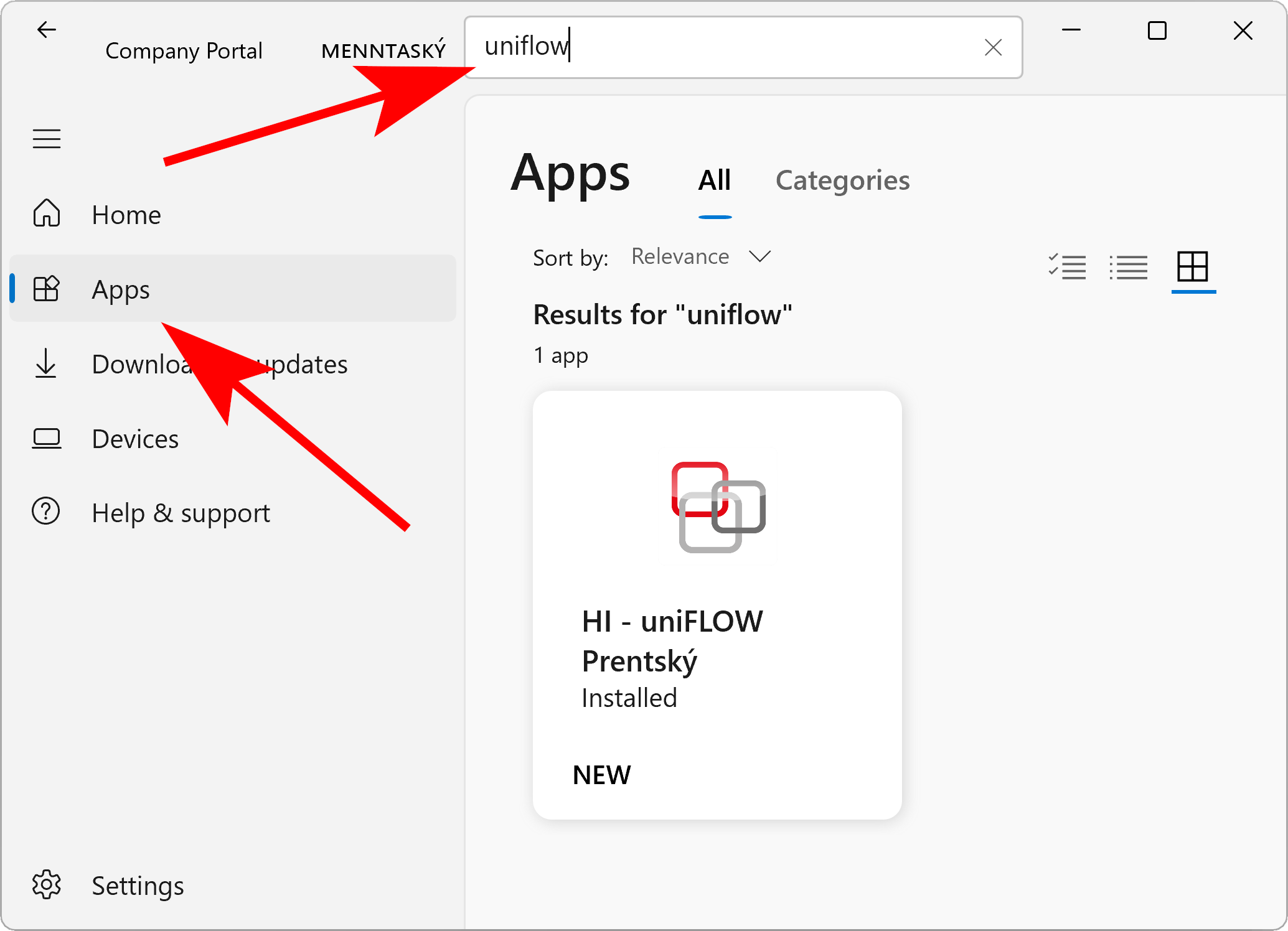Click the Settings gear icon
1288x931 pixels.
tap(47, 885)
